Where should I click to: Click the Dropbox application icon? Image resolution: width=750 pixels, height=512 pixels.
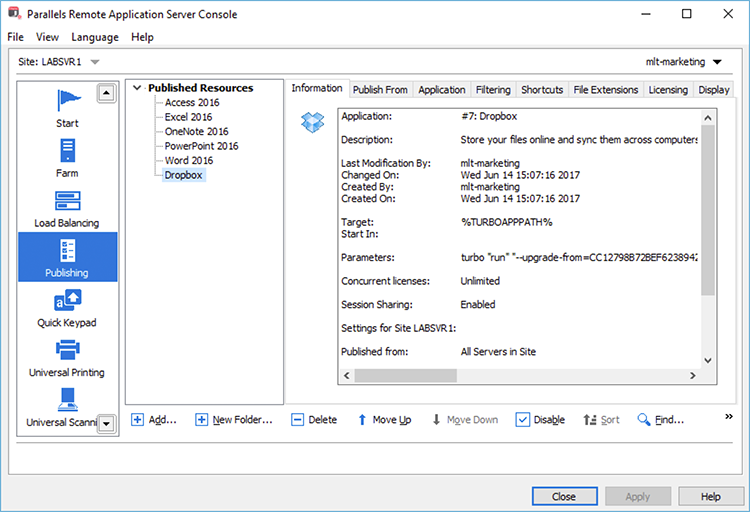312,122
